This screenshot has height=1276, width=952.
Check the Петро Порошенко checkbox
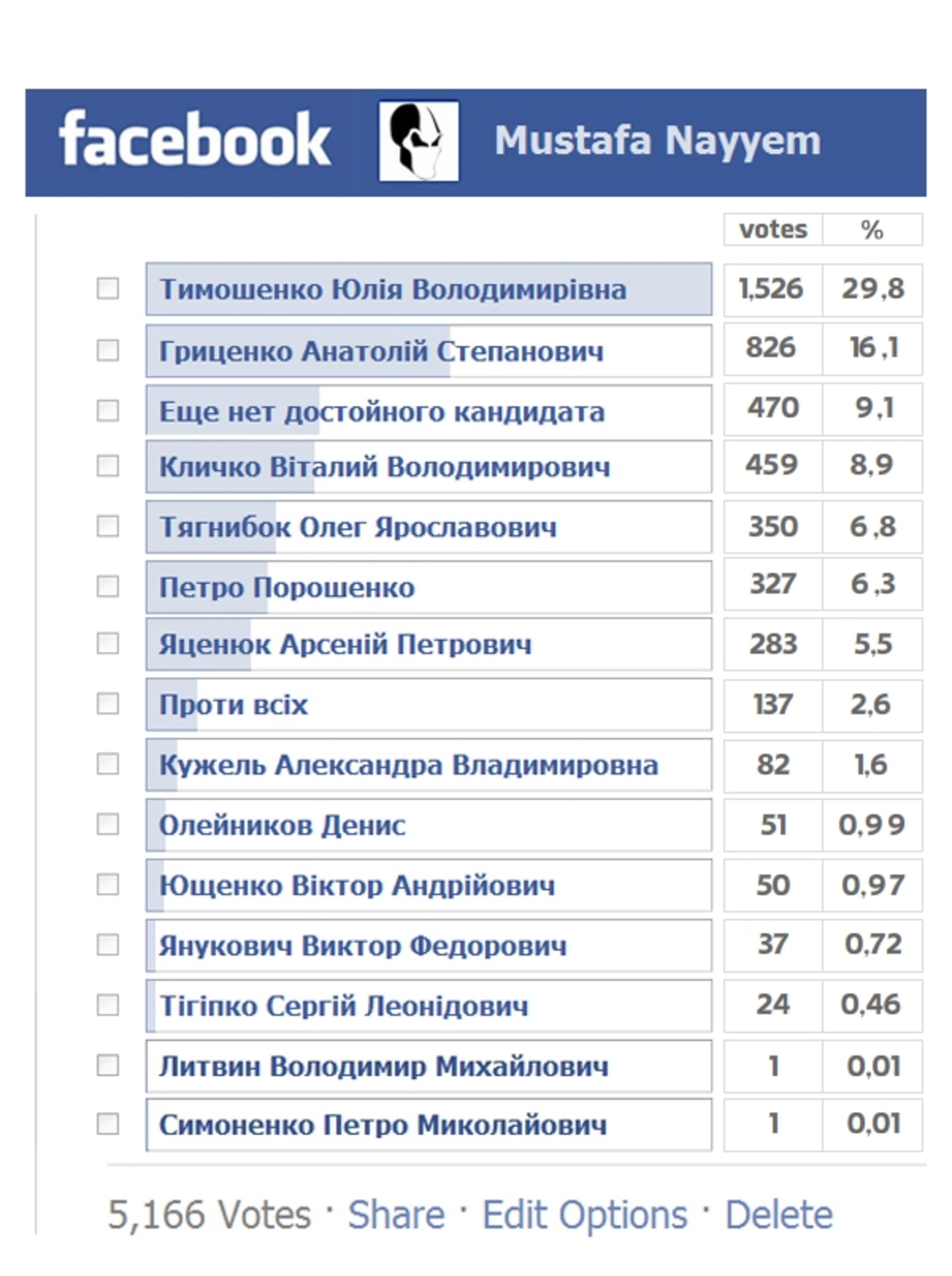108,587
